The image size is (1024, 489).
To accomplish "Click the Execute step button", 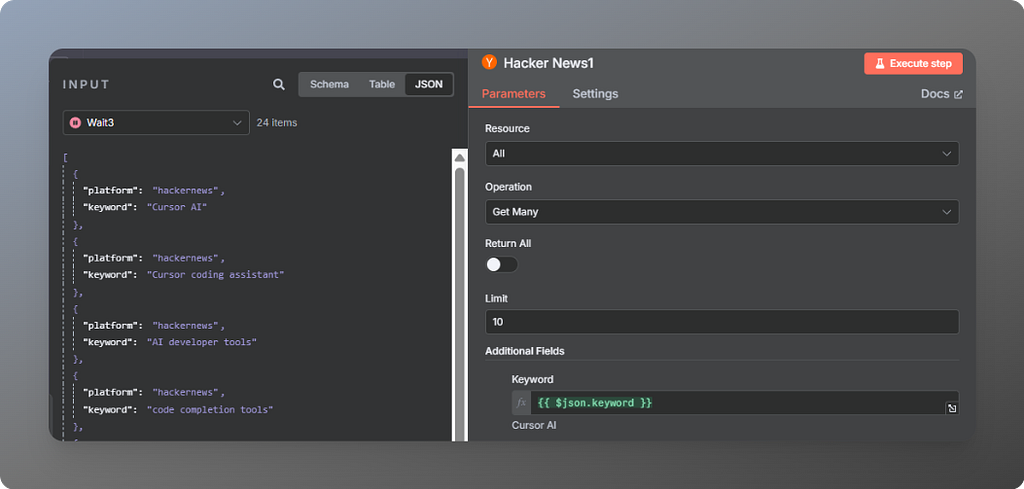I will coord(913,63).
